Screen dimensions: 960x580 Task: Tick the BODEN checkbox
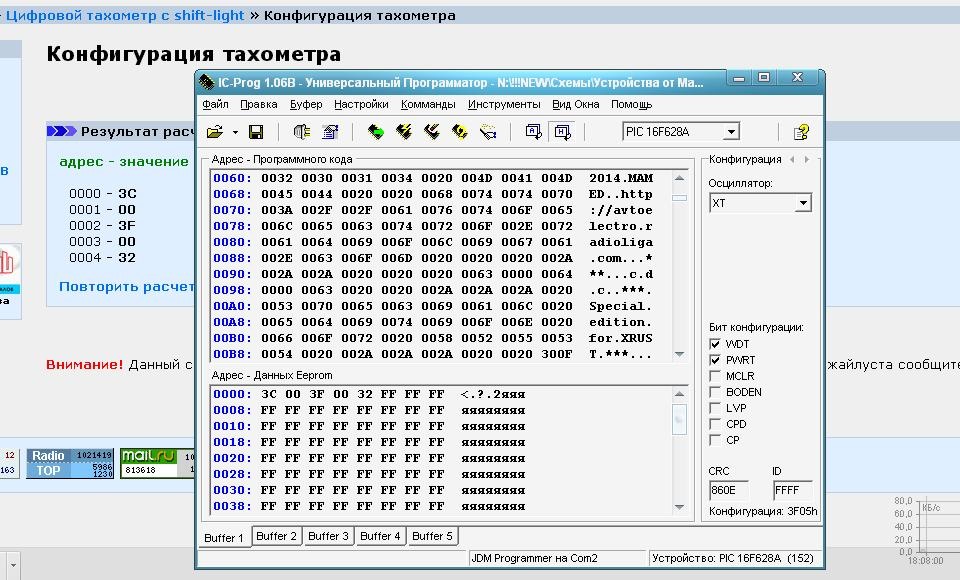714,392
